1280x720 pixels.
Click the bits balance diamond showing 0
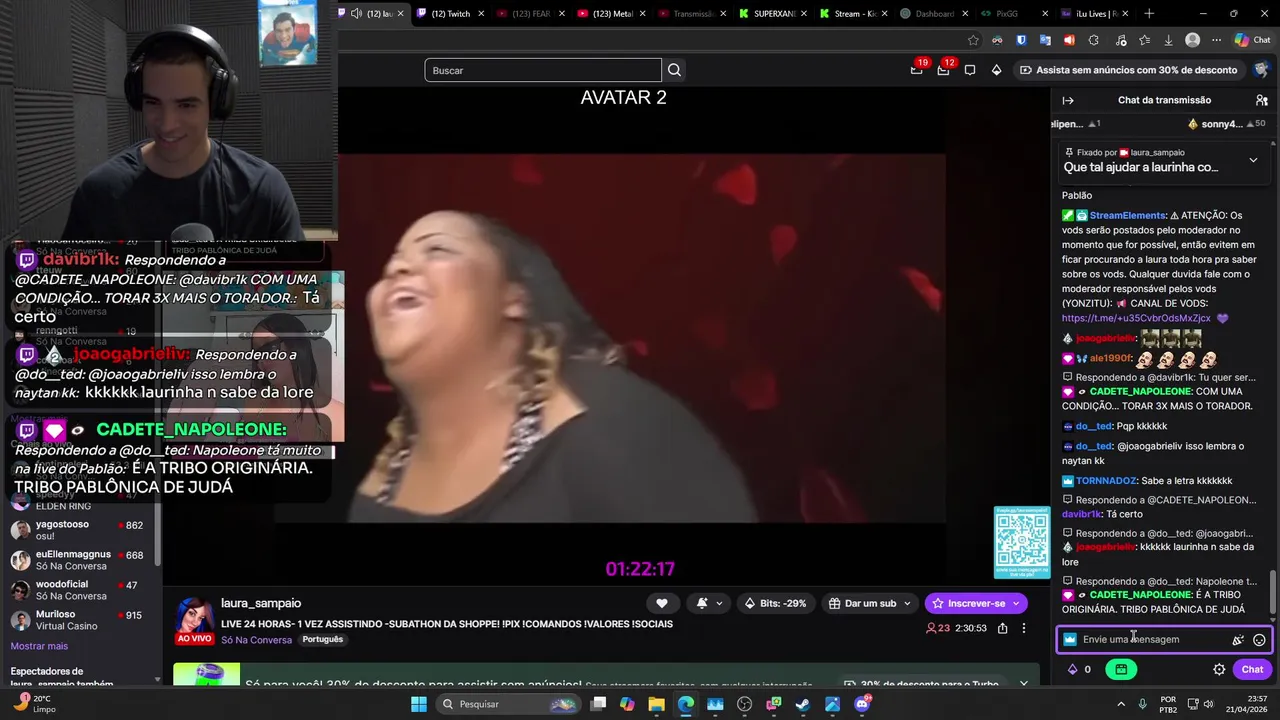click(x=1079, y=669)
